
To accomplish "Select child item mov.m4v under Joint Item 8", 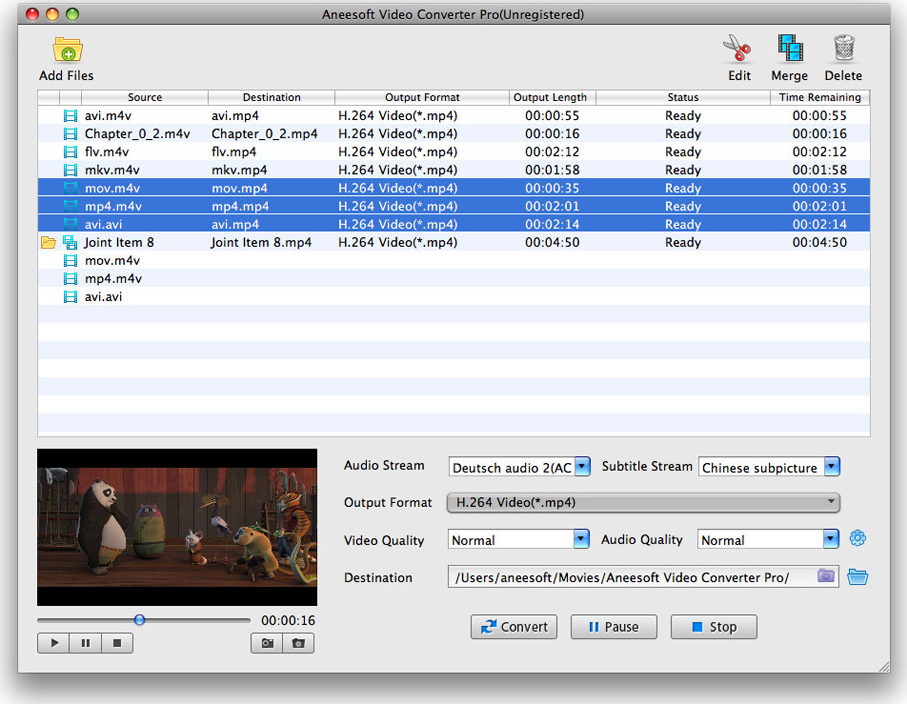I will coord(112,260).
